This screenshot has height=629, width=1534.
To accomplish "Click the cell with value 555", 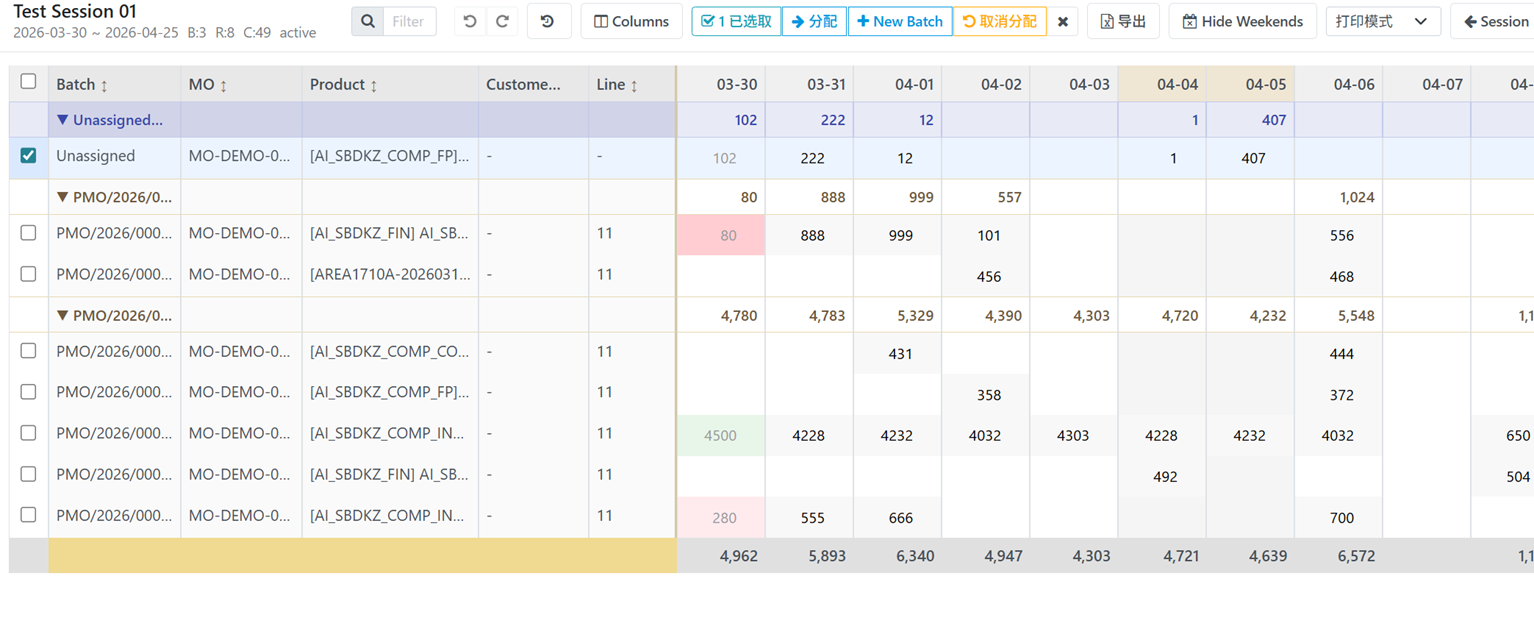I will (x=810, y=517).
